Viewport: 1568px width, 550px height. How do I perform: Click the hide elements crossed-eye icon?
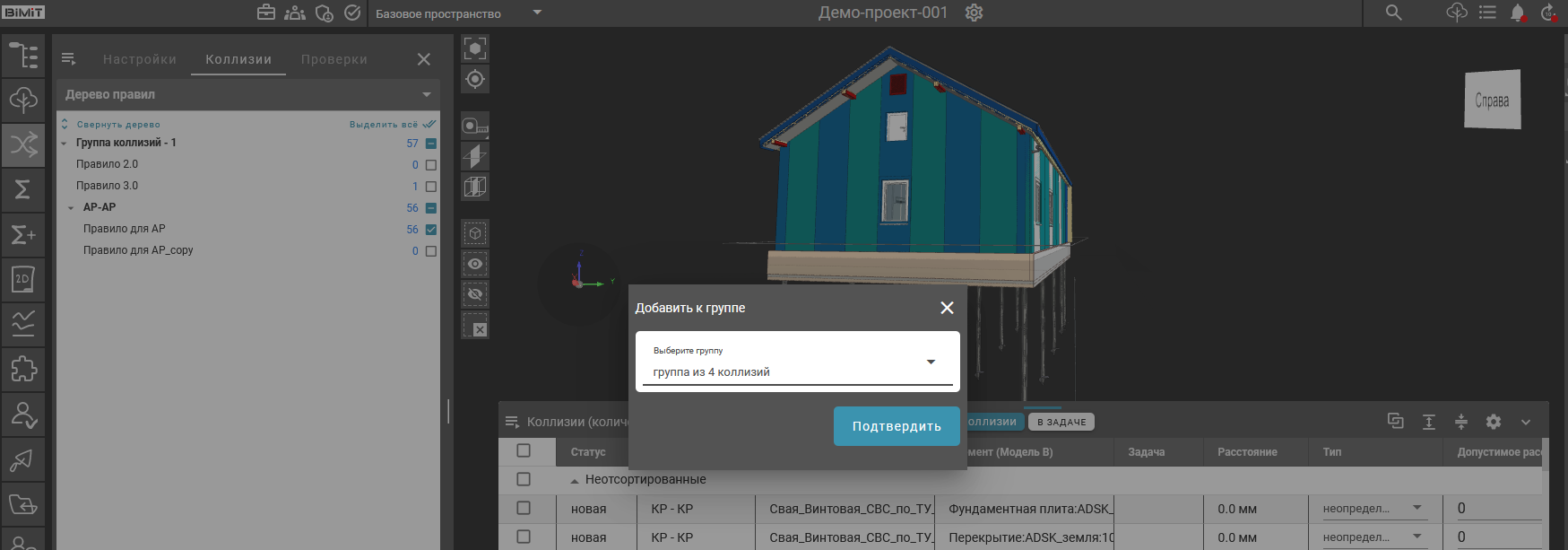(475, 294)
